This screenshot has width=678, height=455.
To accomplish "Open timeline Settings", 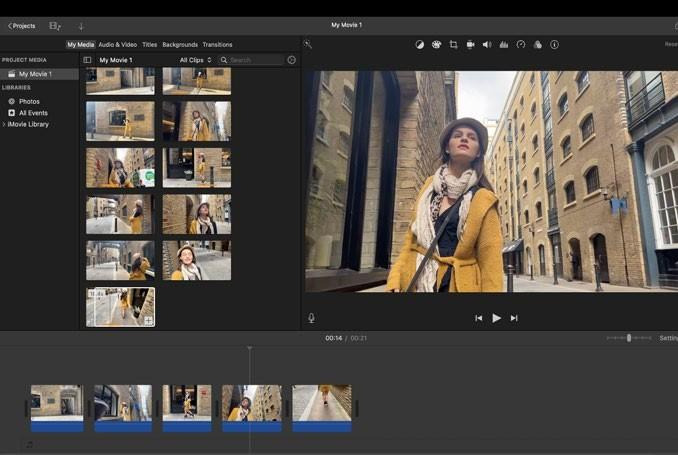I will 668,338.
